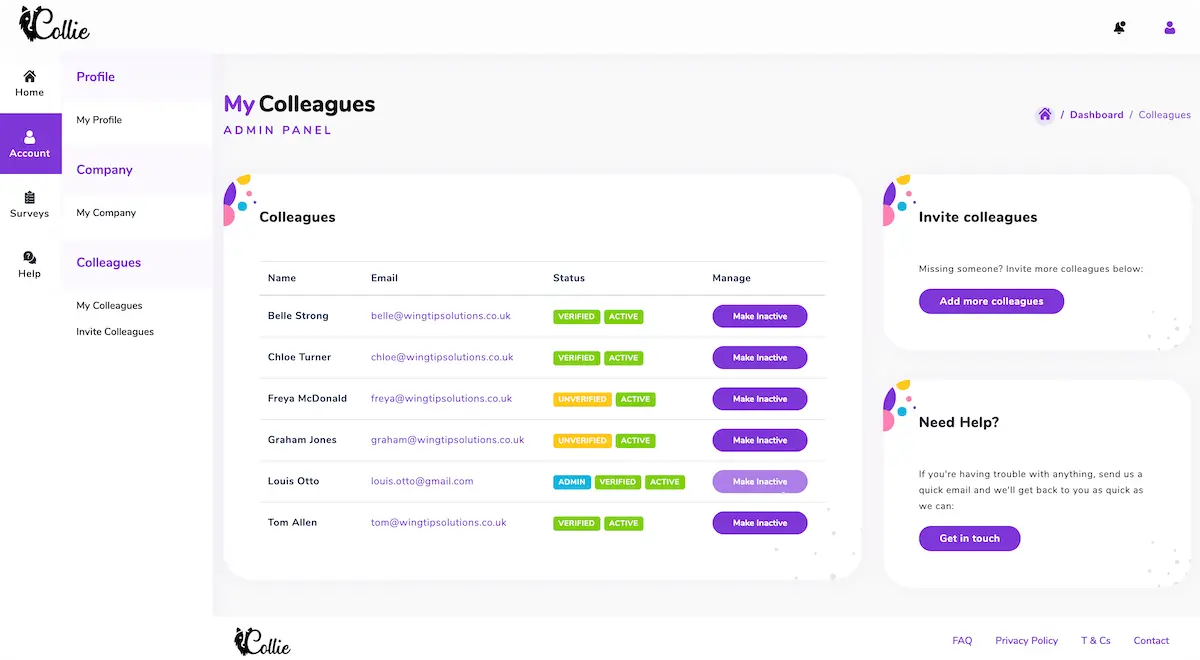Click Graham Jones's email address

coord(447,440)
